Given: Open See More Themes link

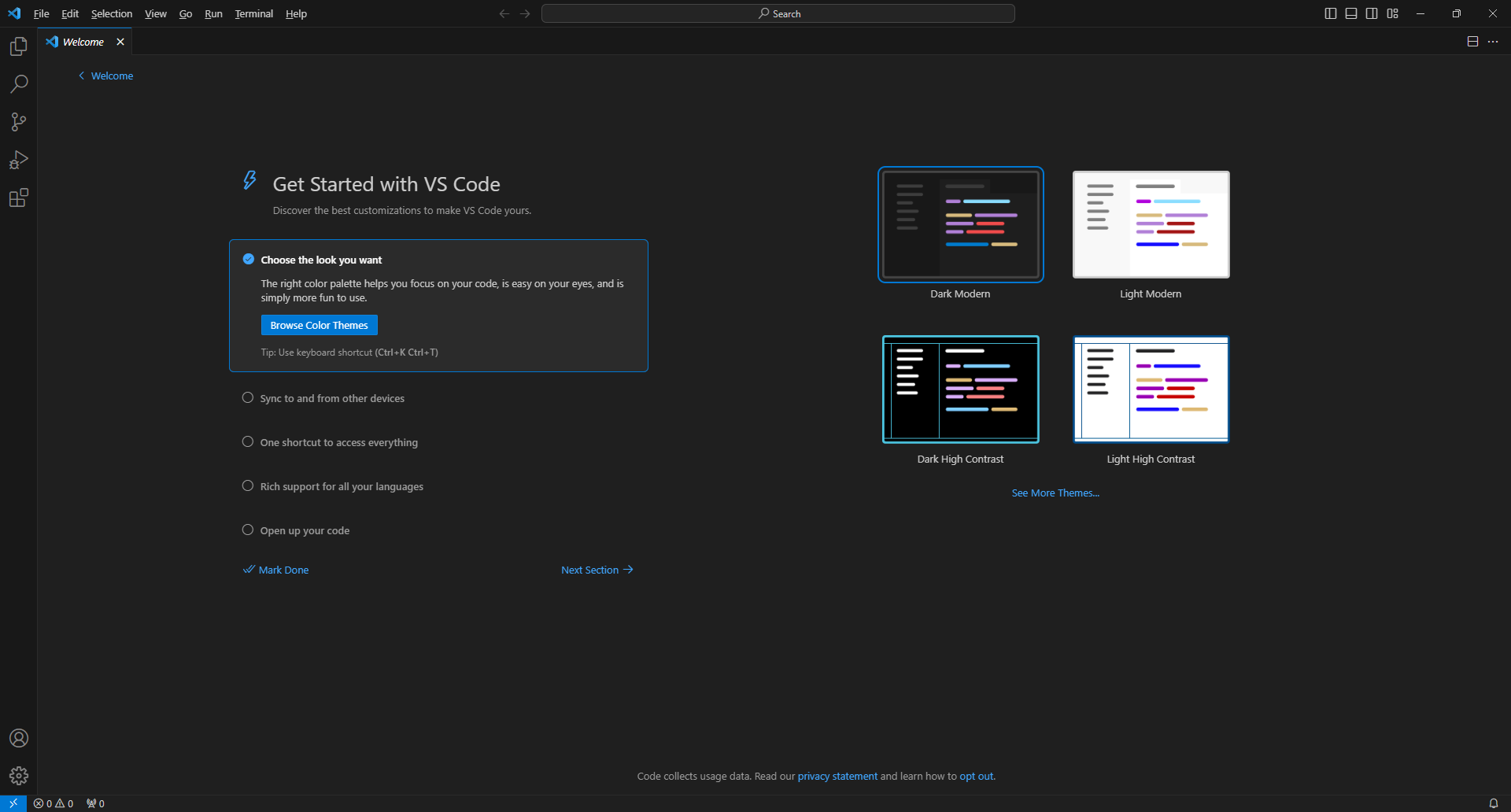Looking at the screenshot, I should click(x=1055, y=493).
